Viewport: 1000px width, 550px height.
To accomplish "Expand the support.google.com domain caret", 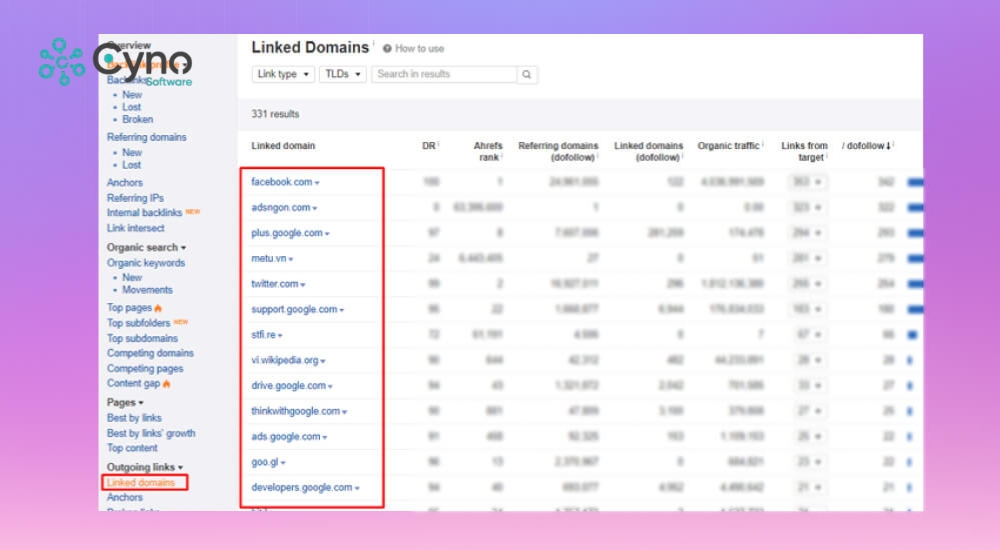I will click(342, 310).
